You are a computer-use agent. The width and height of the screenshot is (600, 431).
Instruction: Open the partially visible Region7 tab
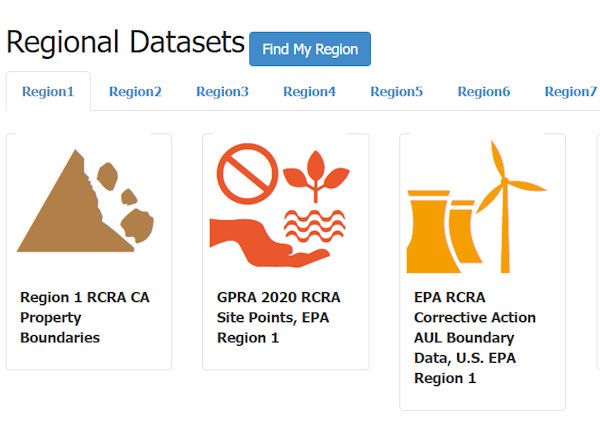click(x=571, y=91)
